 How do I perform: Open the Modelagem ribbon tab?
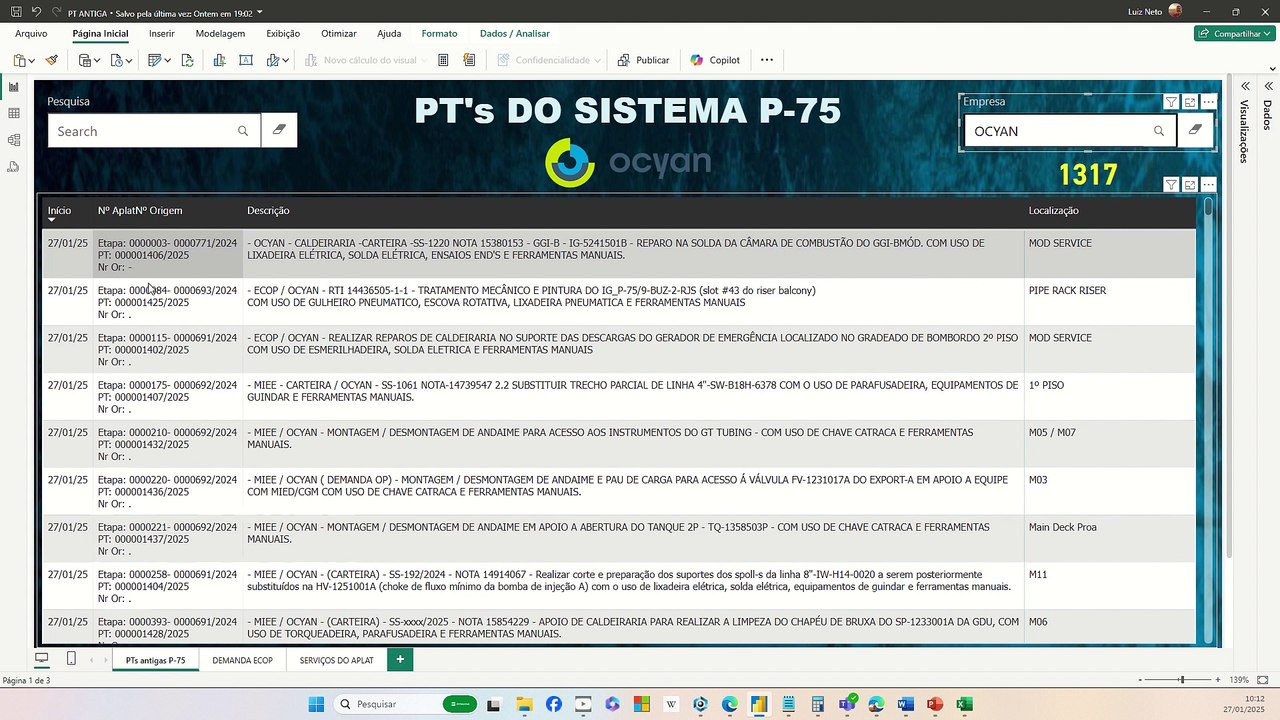(220, 33)
